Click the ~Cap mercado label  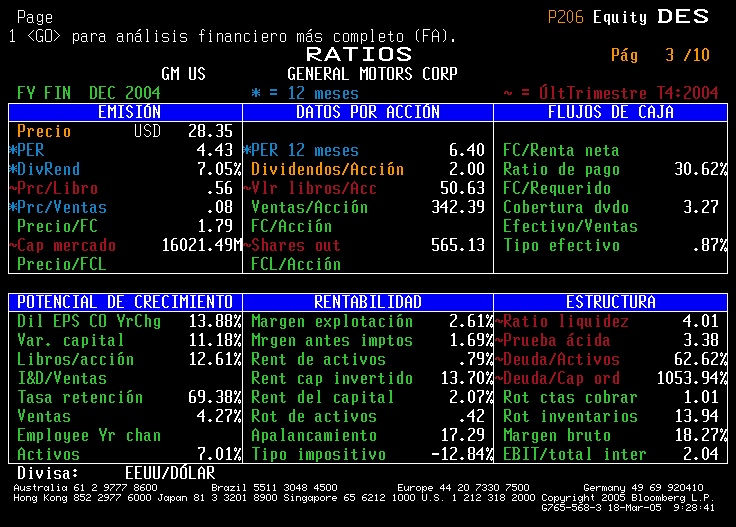pyautogui.click(x=62, y=245)
